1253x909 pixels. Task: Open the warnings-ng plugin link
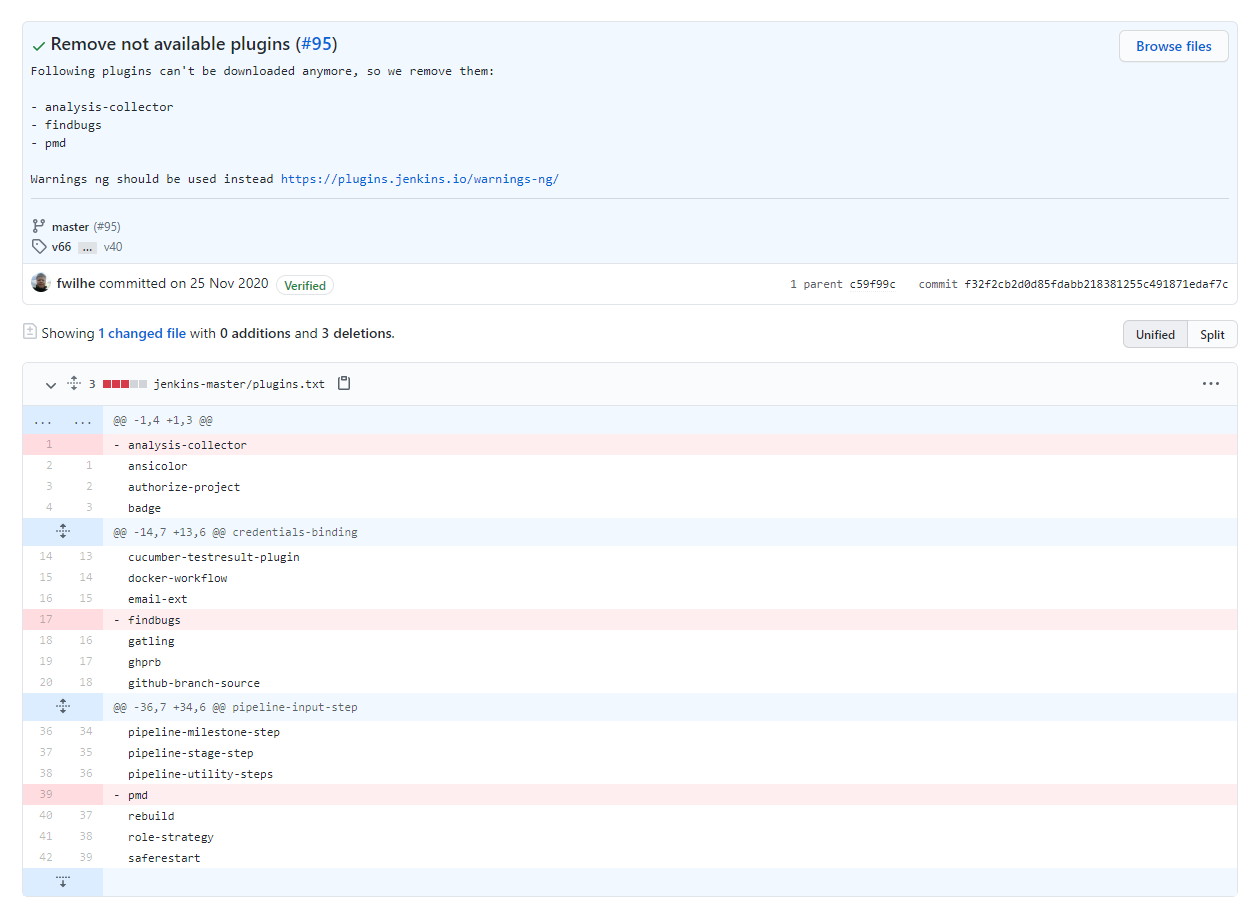coord(419,178)
